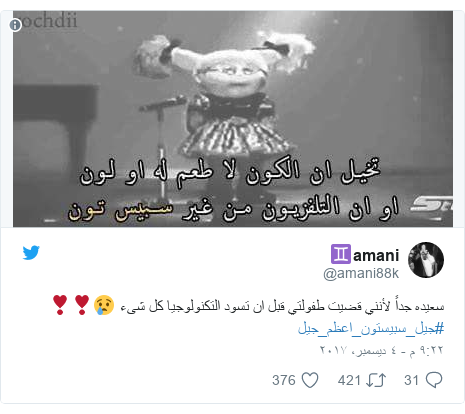Click the Arabic tweet text body
The image size is (465, 414).
coord(282,306)
